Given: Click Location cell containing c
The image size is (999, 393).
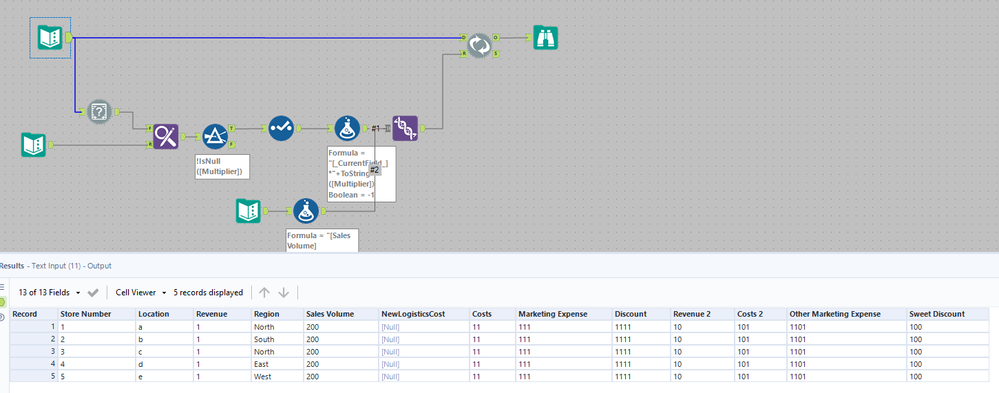Looking at the screenshot, I should (164, 352).
